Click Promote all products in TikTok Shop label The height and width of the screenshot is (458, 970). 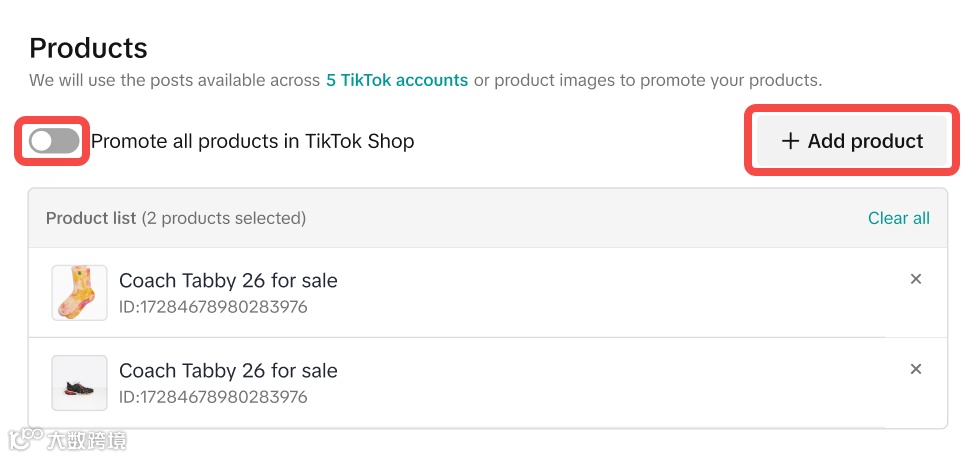[x=252, y=141]
